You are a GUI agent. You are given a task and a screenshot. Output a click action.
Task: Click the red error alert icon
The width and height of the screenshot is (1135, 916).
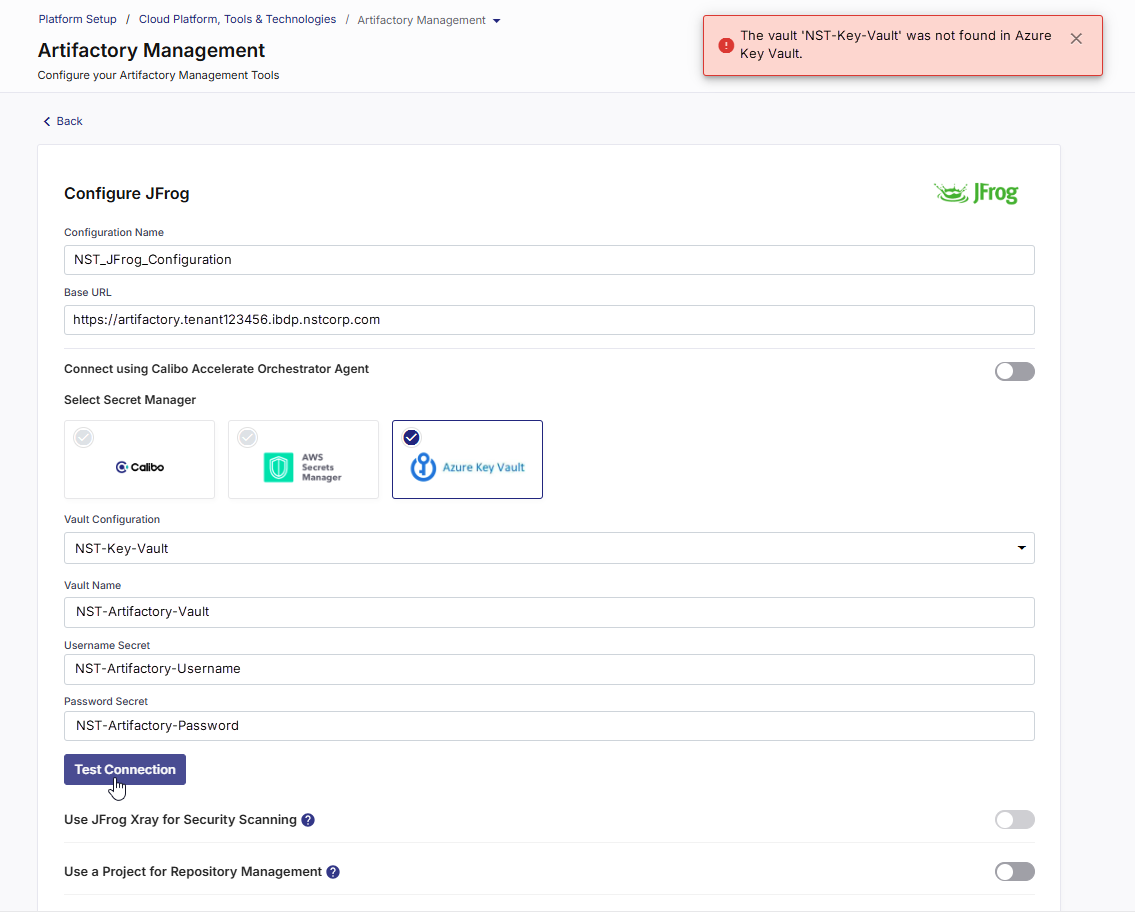coord(726,45)
